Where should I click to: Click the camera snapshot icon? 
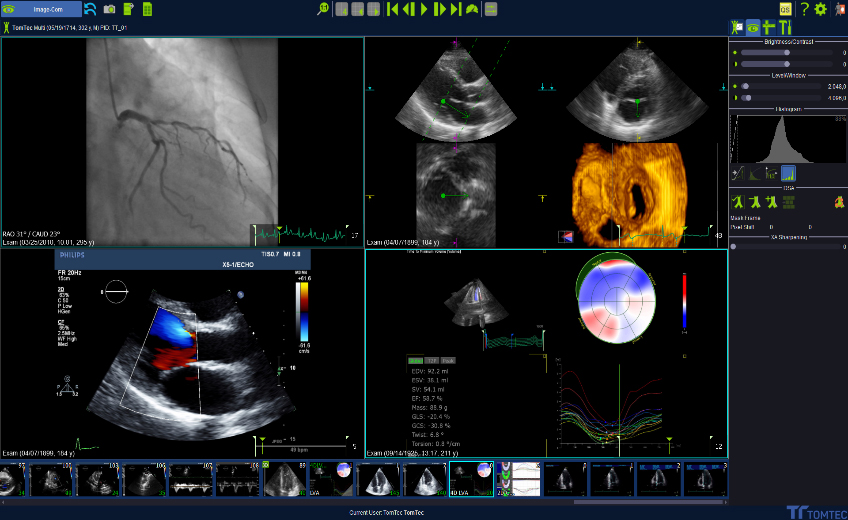point(109,9)
